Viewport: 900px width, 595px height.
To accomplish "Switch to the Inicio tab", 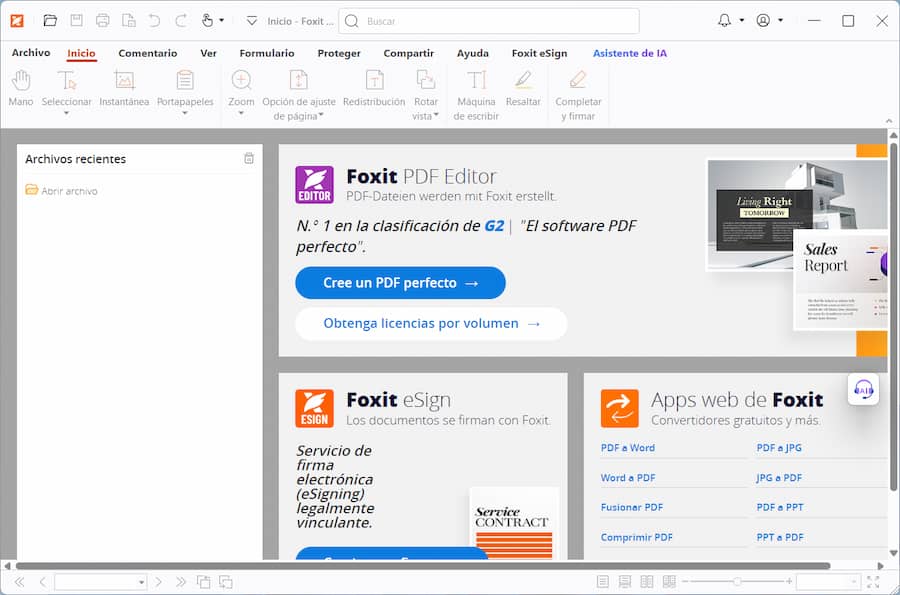I will [x=81, y=53].
